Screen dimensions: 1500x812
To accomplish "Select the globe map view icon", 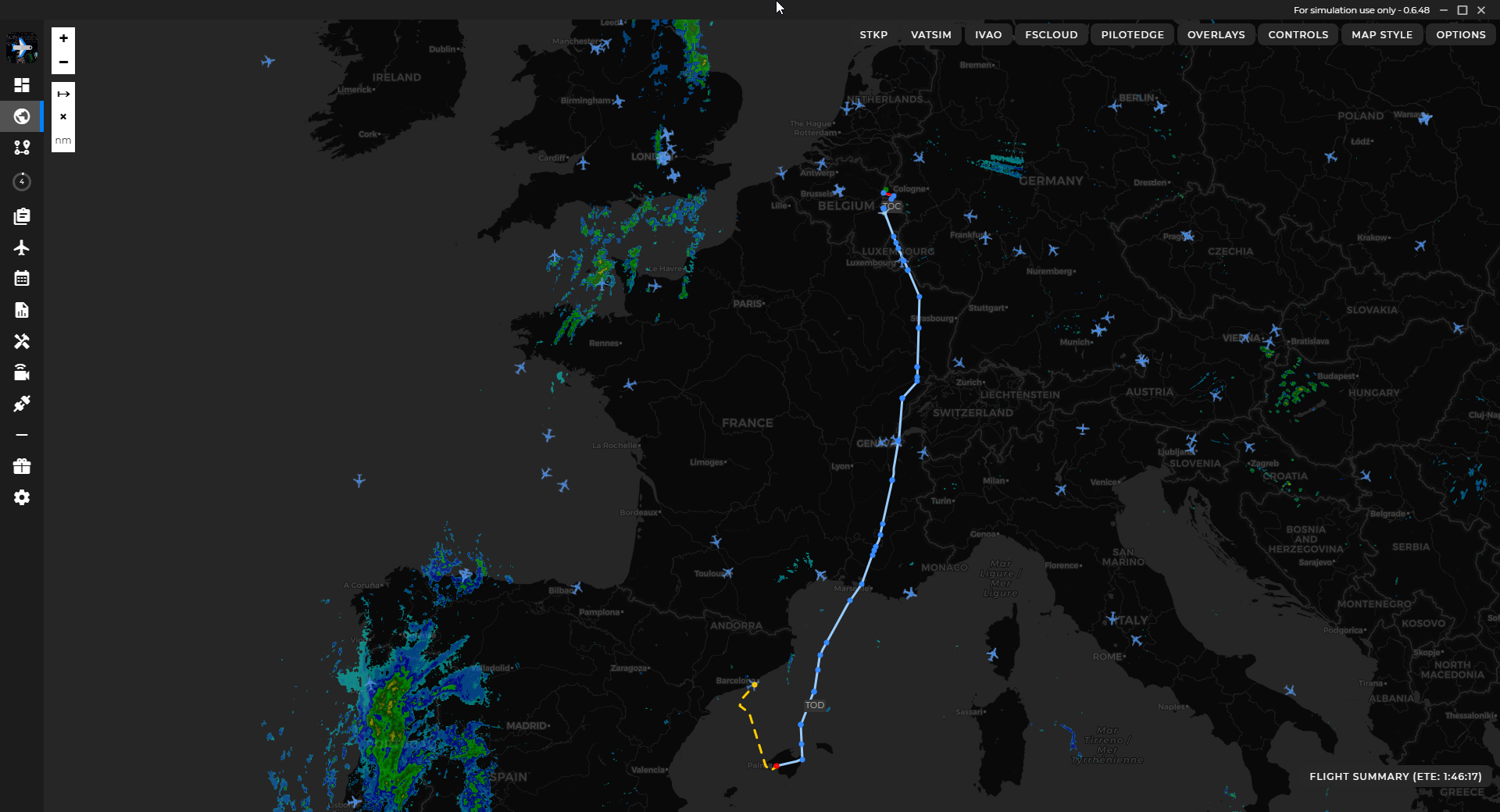I will [22, 116].
